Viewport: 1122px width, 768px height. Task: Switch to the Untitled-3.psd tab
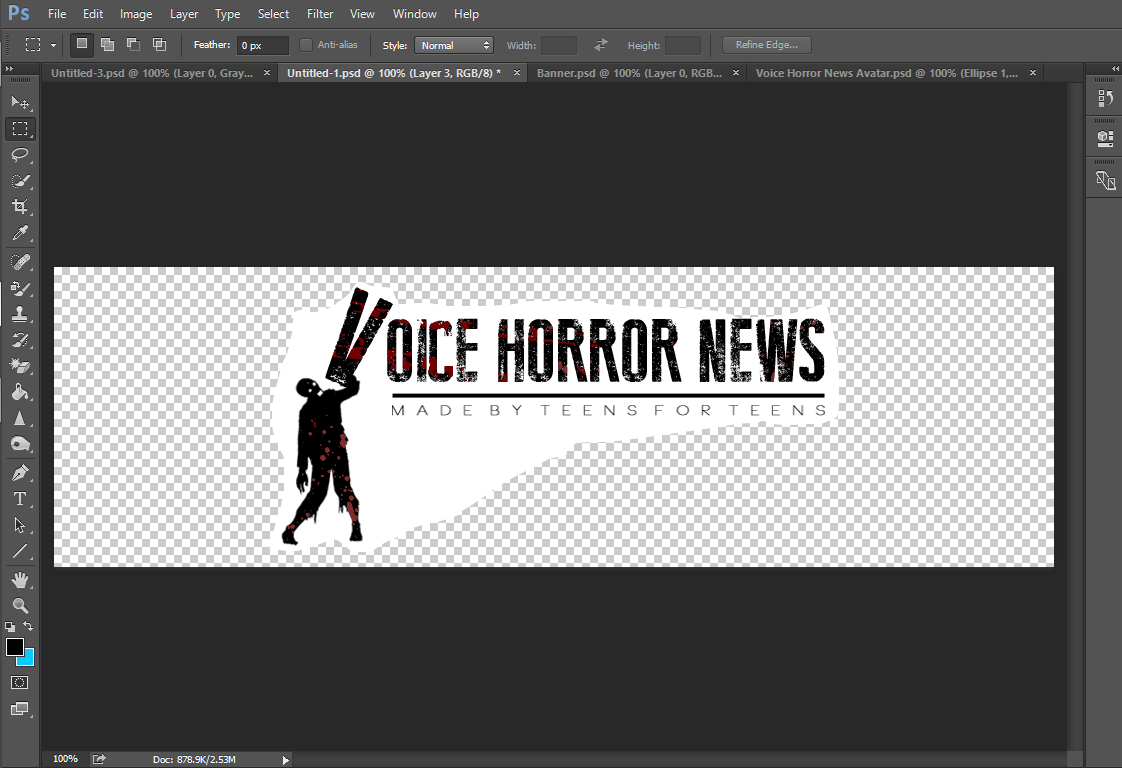[x=152, y=73]
